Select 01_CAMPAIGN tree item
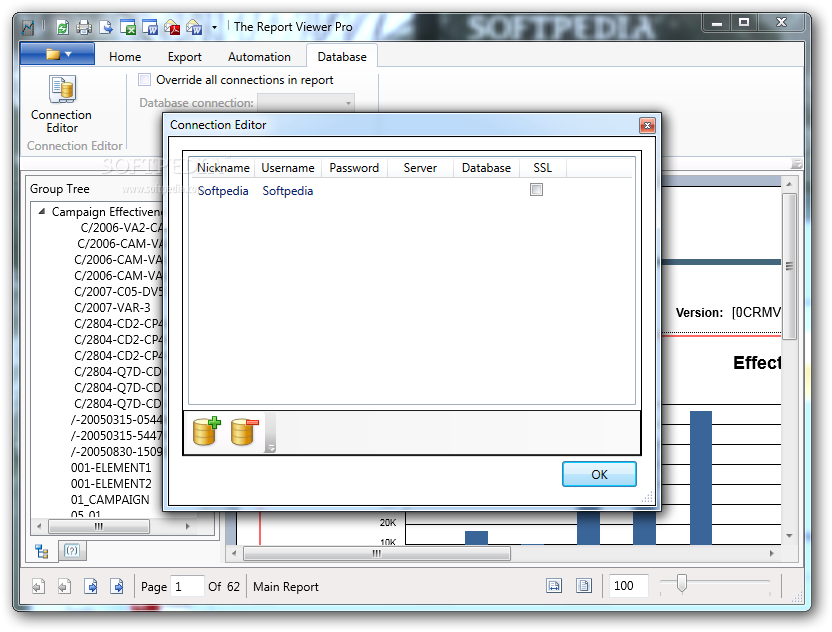This screenshot has height=632, width=832. point(110,499)
